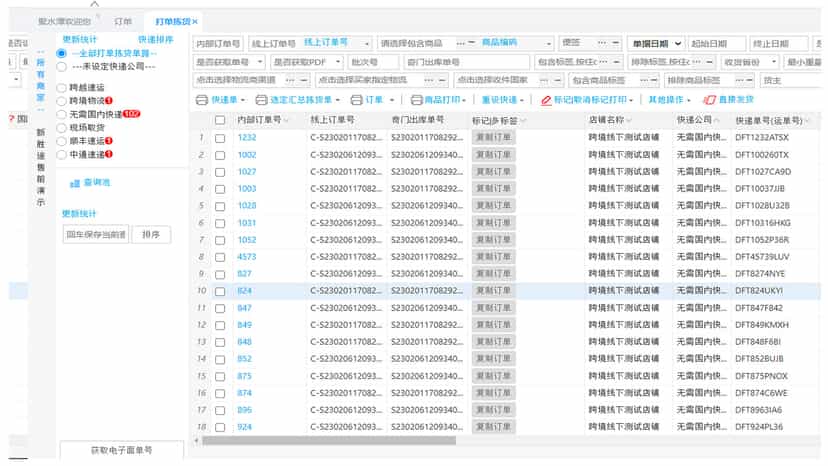Viewport: 828px width, 466px height.
Task: Select the 跨境物流 radio button
Action: click(x=62, y=101)
